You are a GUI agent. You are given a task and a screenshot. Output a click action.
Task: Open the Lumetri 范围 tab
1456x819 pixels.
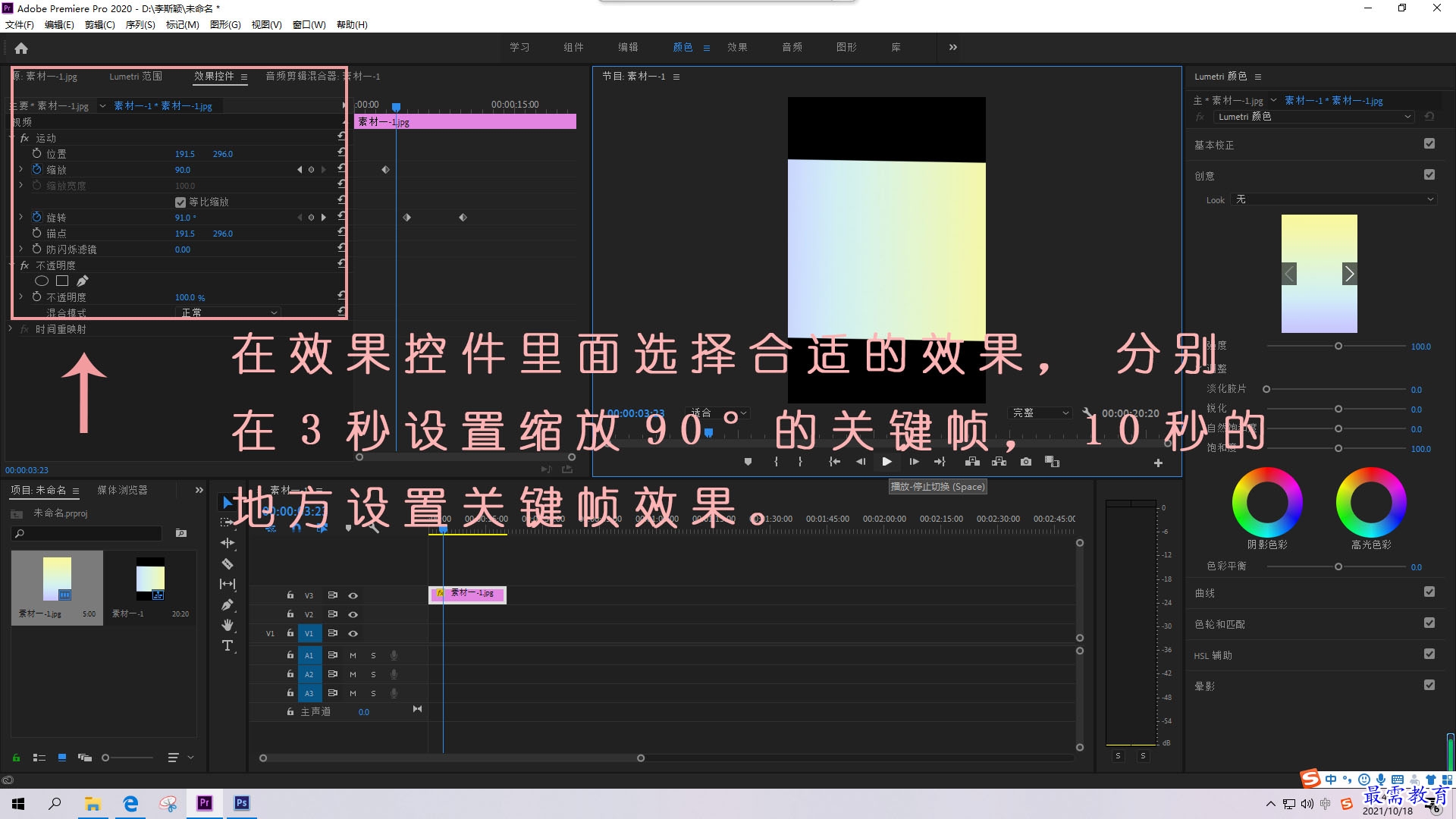136,77
